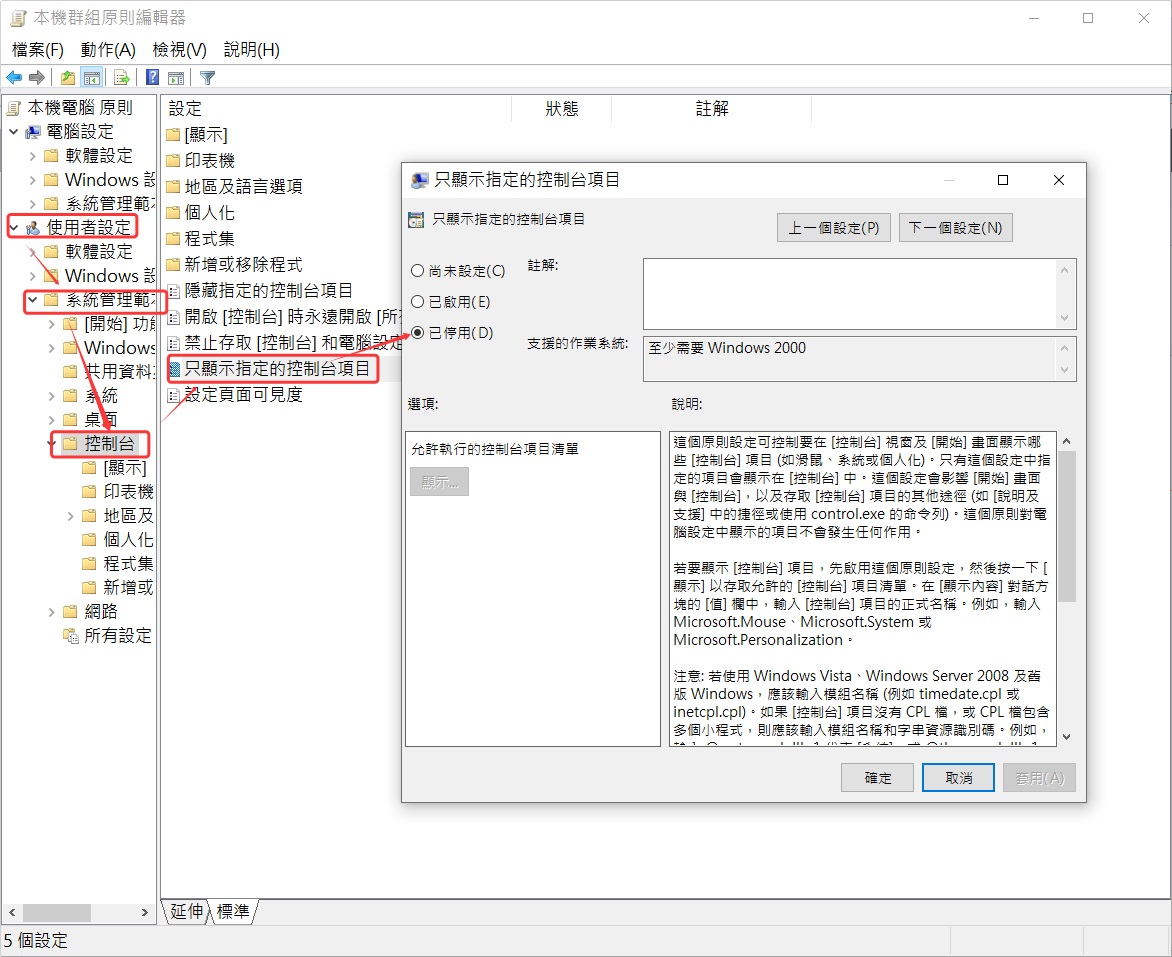Click the 新增或移除程式 folder icon in list
Viewport: 1172px width, 957px height.
coord(173,265)
